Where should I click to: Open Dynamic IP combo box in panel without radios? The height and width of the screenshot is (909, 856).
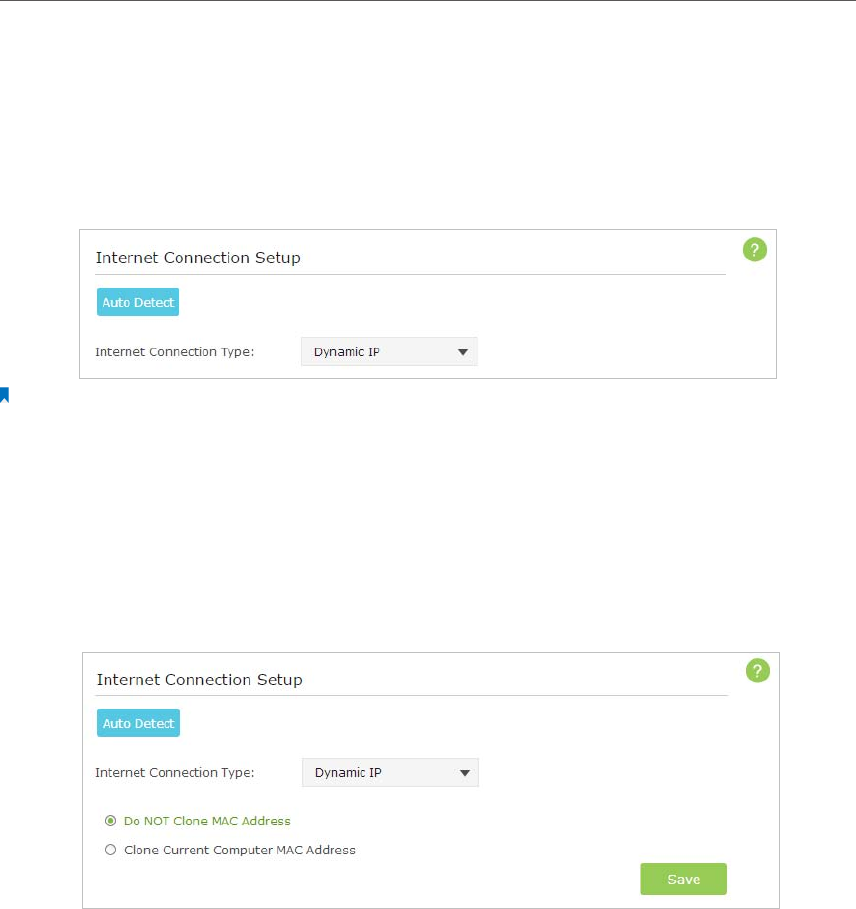(x=389, y=352)
